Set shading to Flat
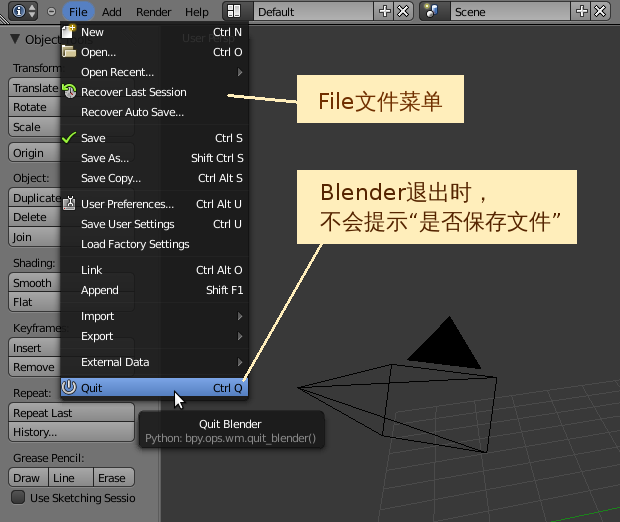 click(35, 302)
